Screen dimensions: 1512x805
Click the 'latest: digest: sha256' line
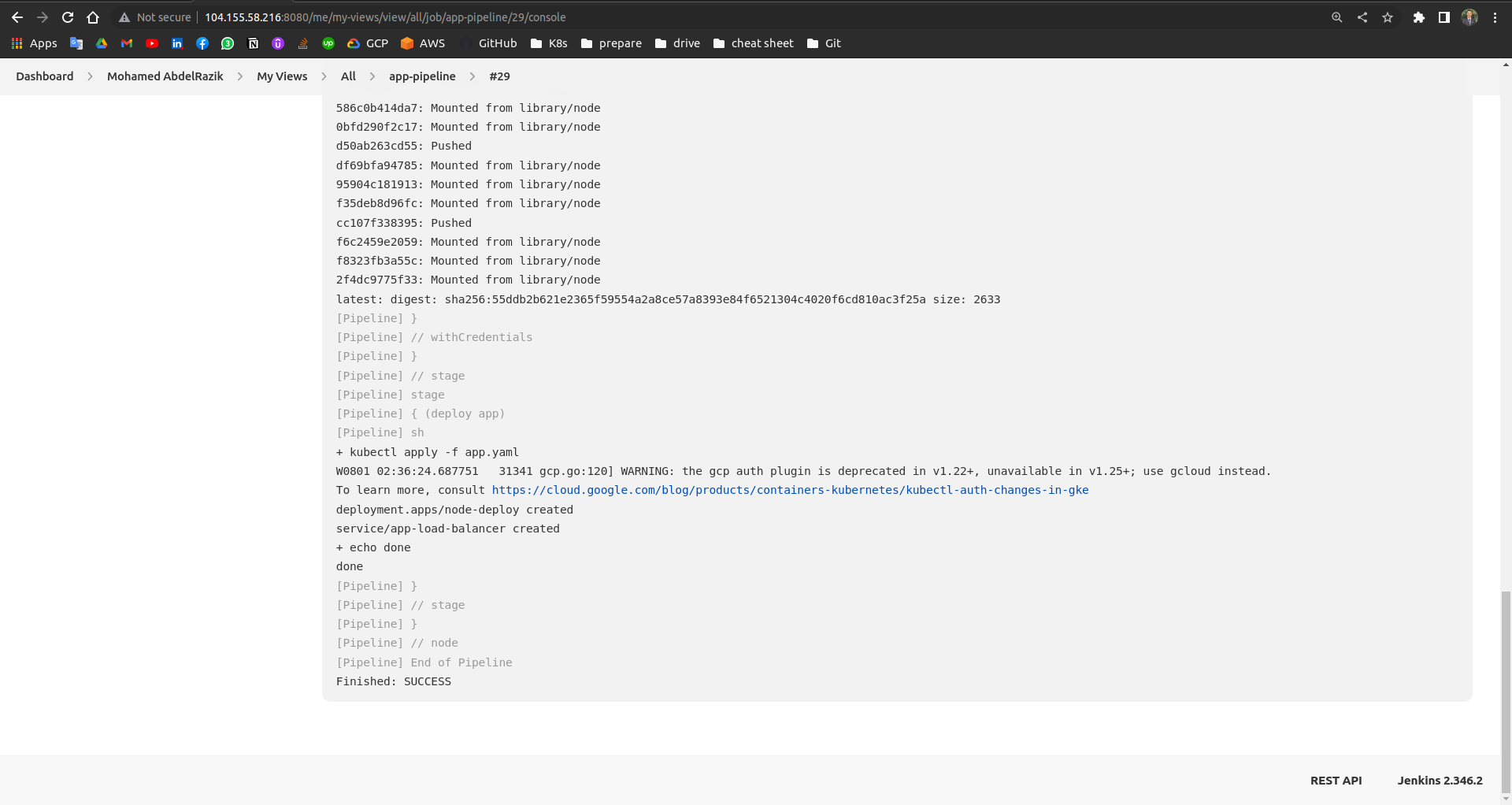(x=668, y=299)
